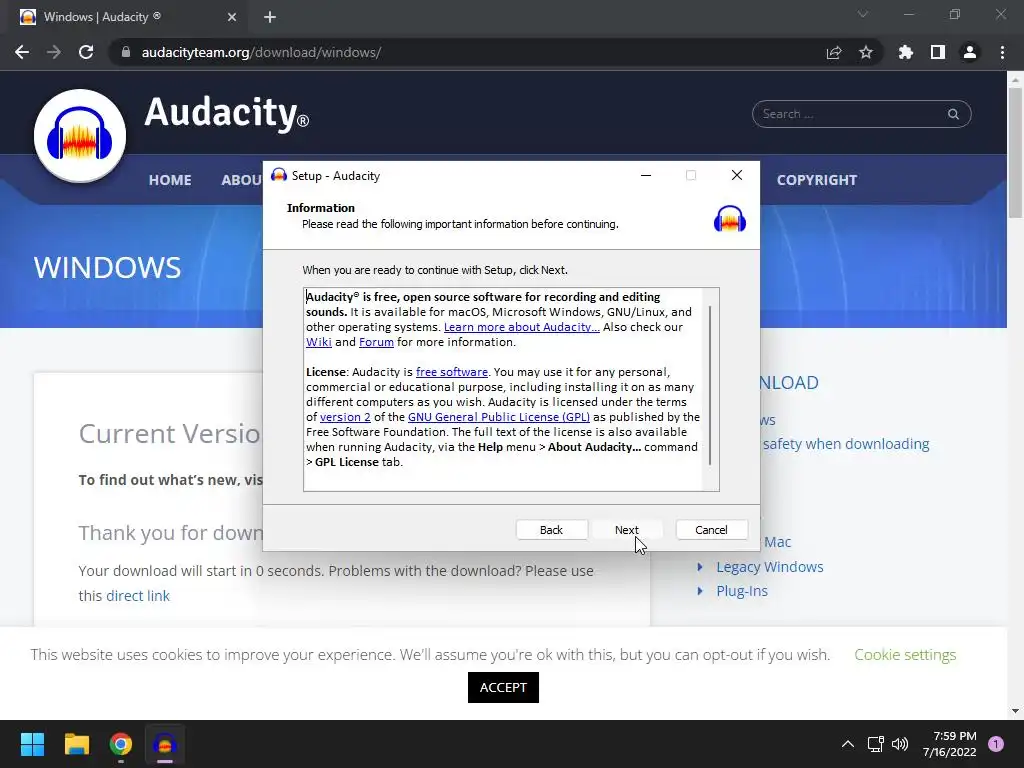Click the Audacity logo on the website header
Image resolution: width=1024 pixels, height=768 pixels.
click(80, 136)
